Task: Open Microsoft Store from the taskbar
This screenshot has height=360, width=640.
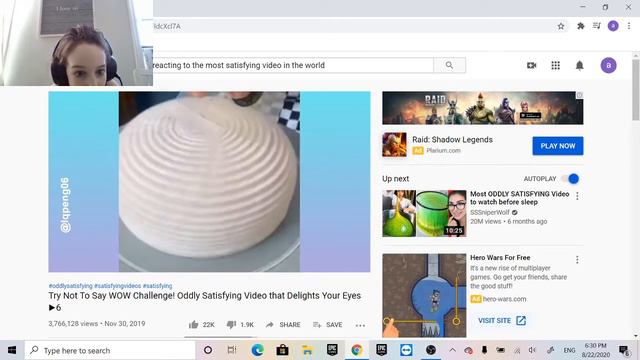Action: pyautogui.click(x=282, y=350)
